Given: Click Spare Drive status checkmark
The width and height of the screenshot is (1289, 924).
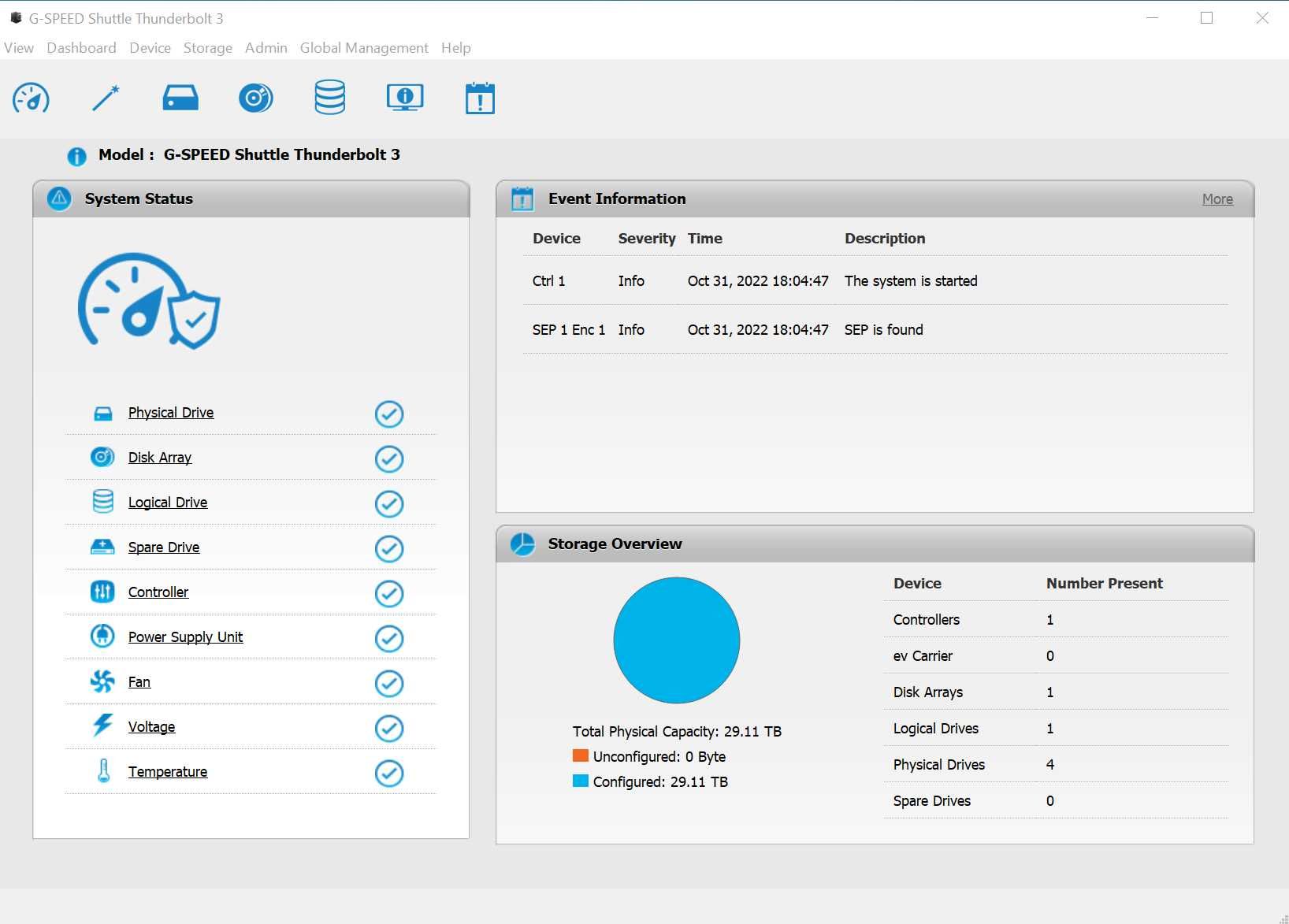Looking at the screenshot, I should pos(389,548).
